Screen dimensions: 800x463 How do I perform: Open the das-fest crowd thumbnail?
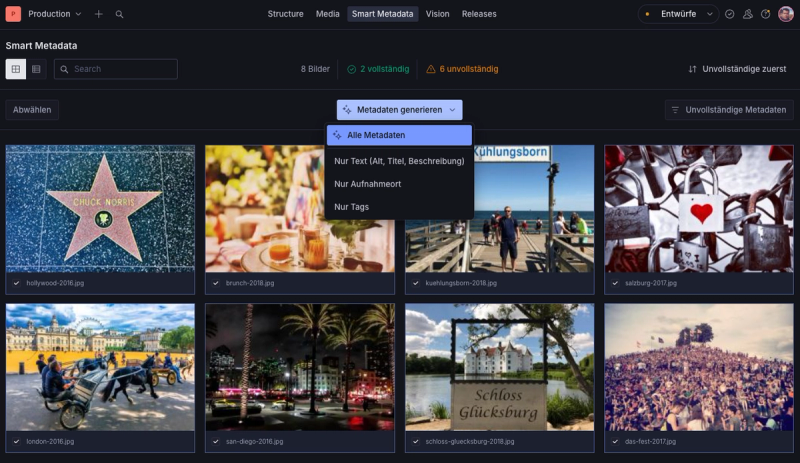tap(699, 367)
